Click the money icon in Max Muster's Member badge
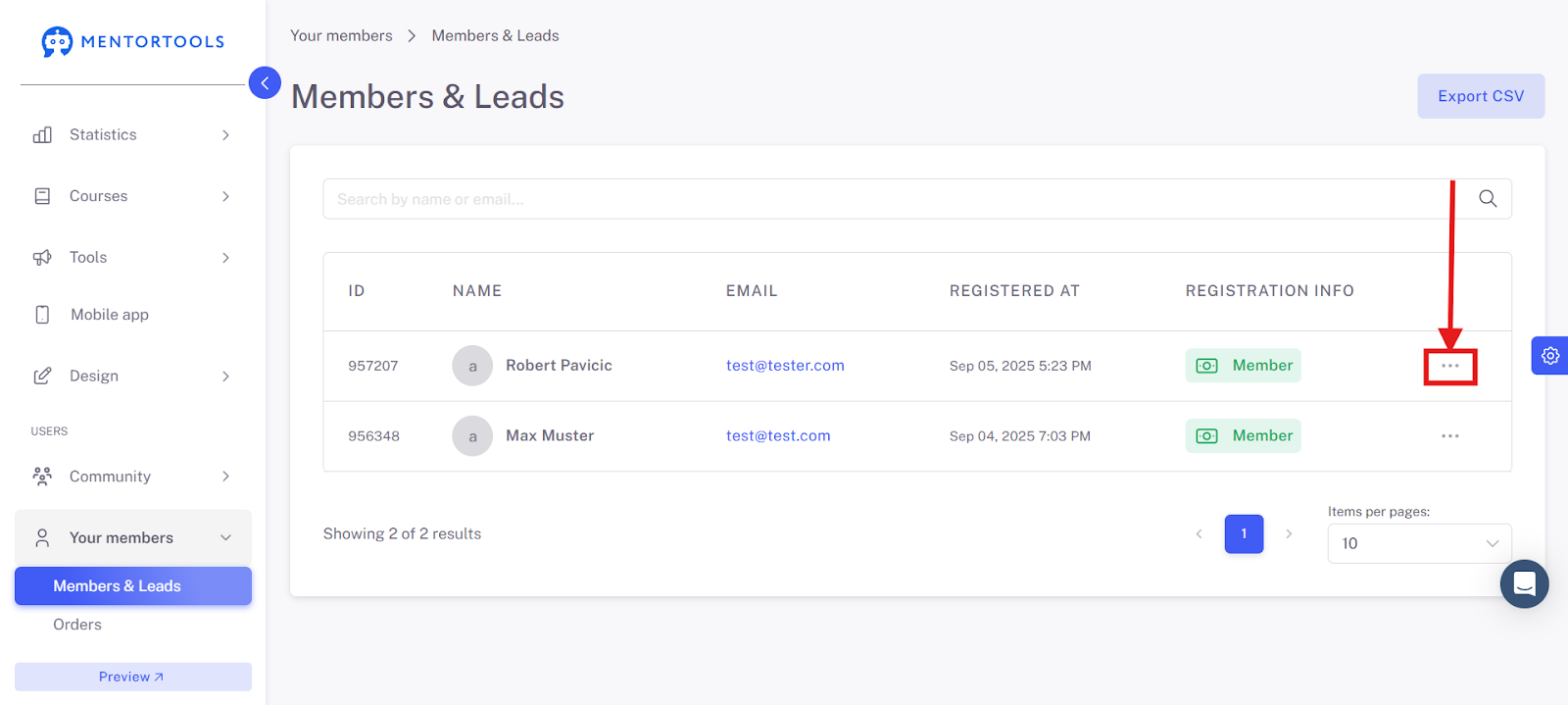This screenshot has height=705, width=1568. (1207, 436)
